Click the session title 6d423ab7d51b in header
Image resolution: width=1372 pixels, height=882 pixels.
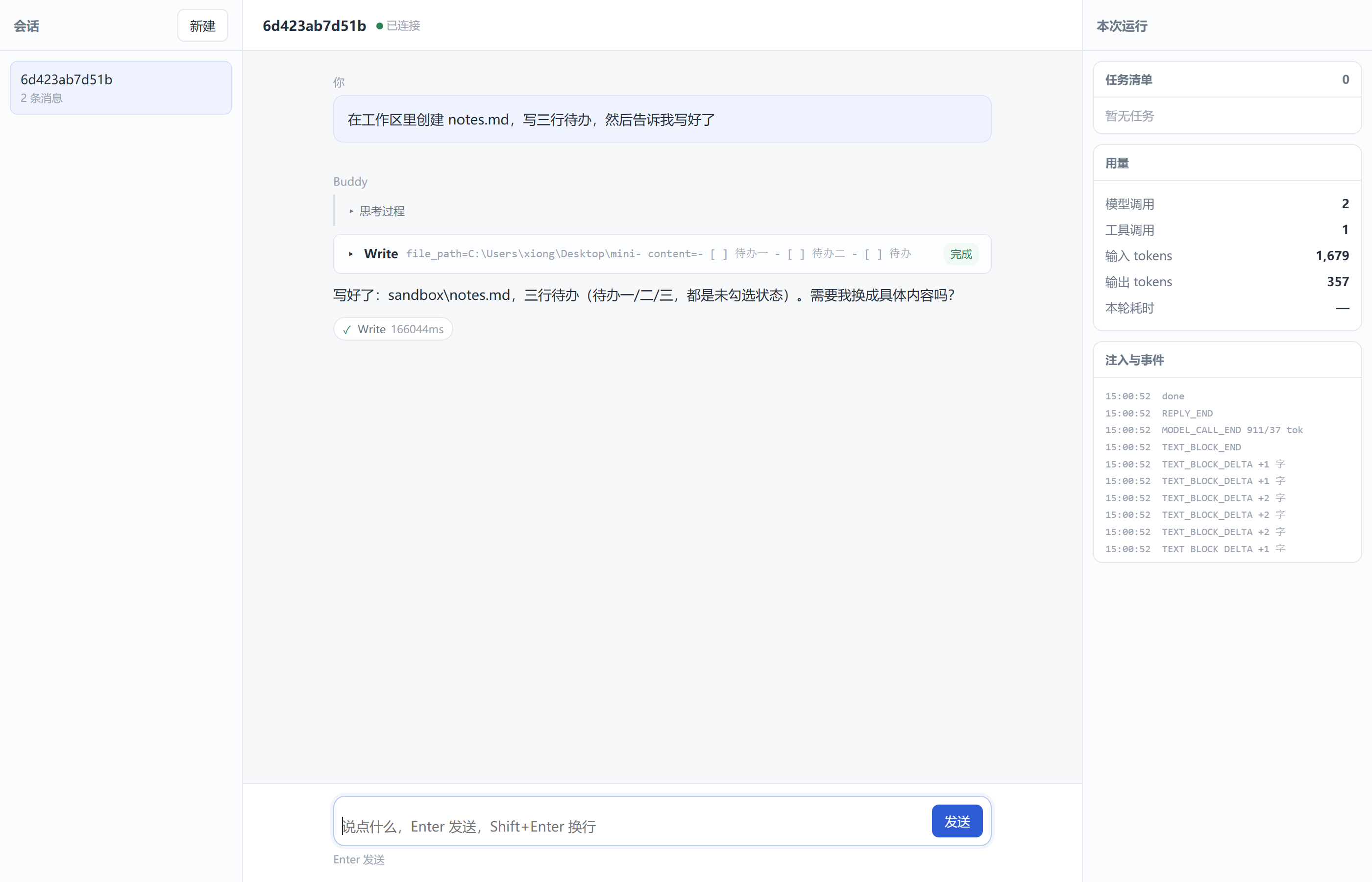point(314,26)
